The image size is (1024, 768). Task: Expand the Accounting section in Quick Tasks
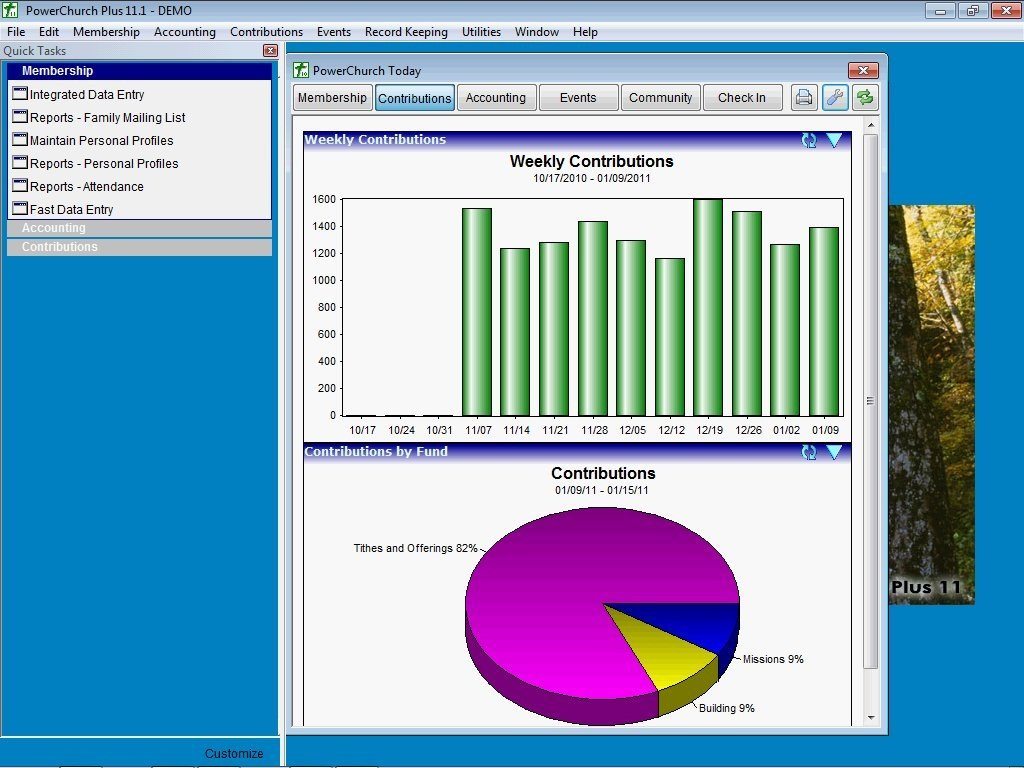click(x=139, y=228)
